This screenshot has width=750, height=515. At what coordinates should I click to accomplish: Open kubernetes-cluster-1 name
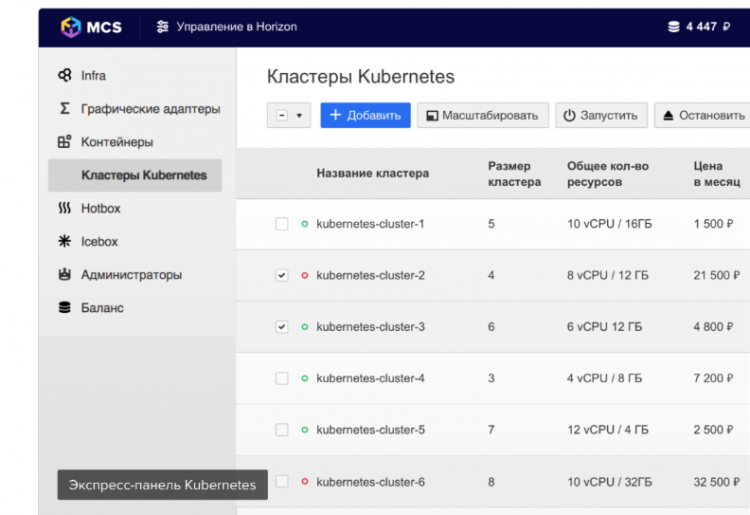pos(370,224)
